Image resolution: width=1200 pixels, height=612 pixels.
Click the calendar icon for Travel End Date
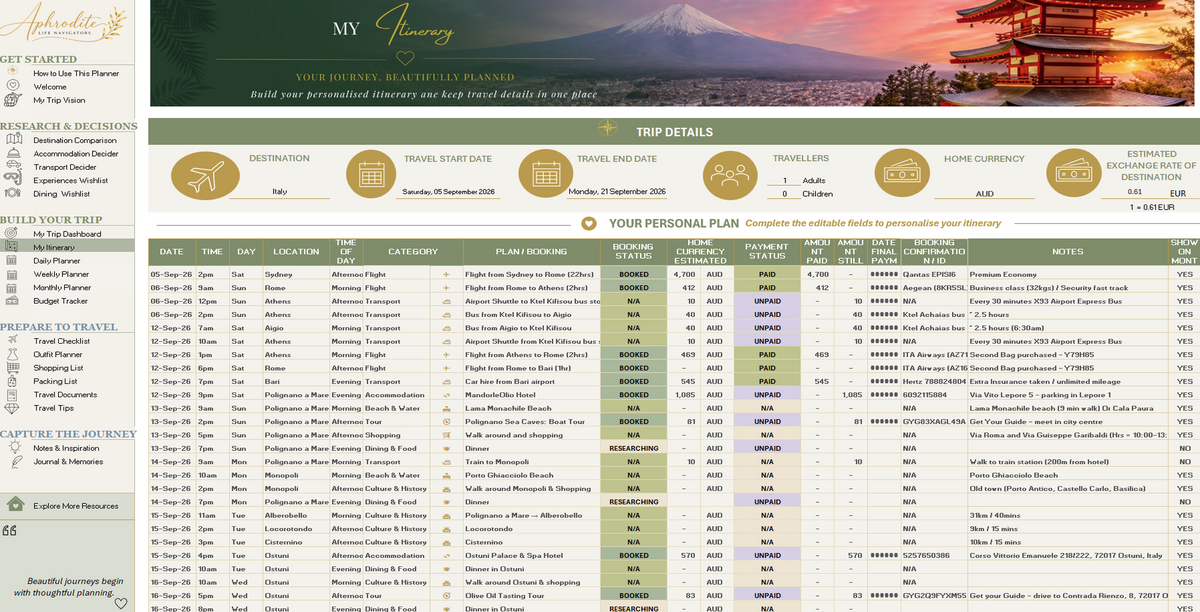[544, 174]
